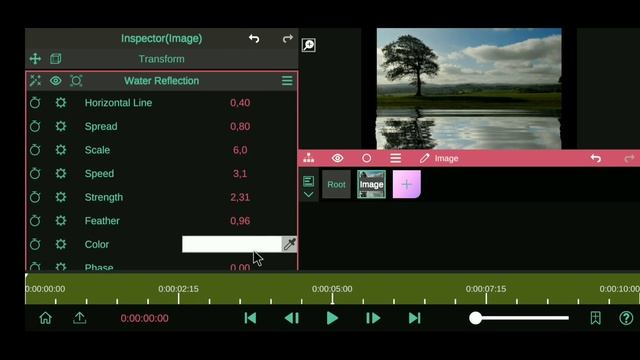Redo in the Inspector header

pyautogui.click(x=288, y=39)
